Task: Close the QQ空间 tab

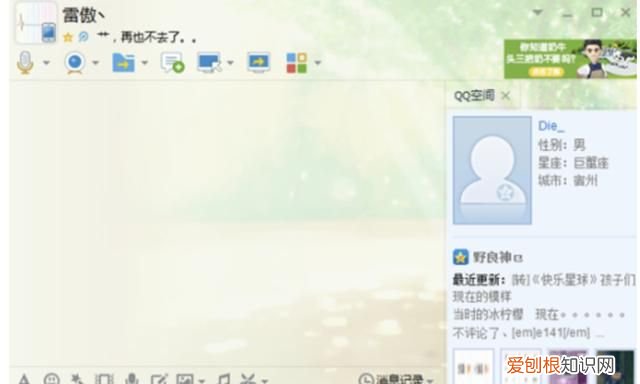Action: (x=505, y=96)
